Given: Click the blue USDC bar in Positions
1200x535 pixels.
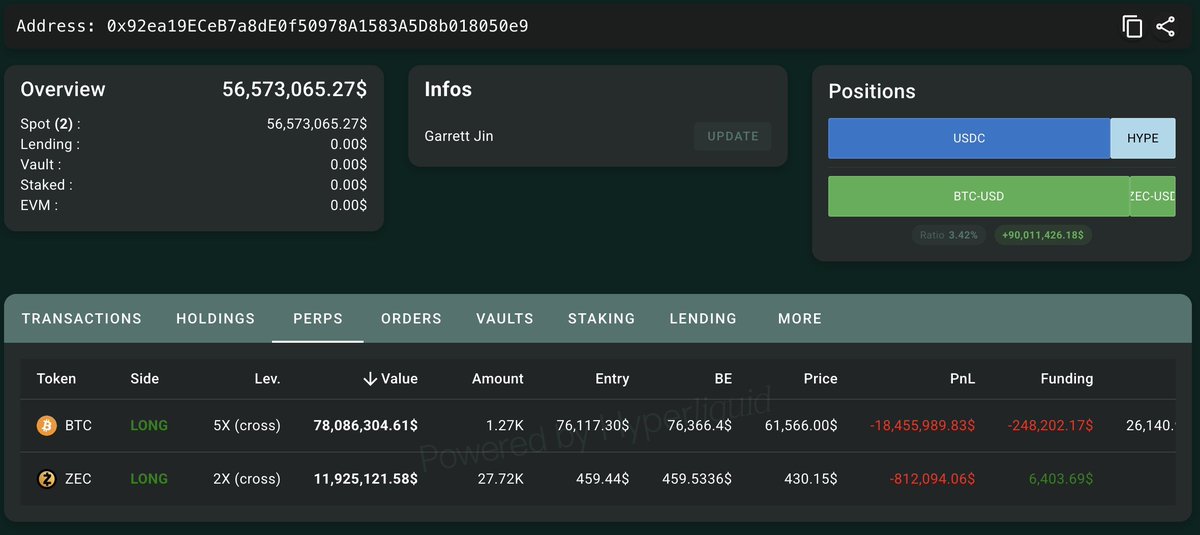Looking at the screenshot, I should point(969,138).
